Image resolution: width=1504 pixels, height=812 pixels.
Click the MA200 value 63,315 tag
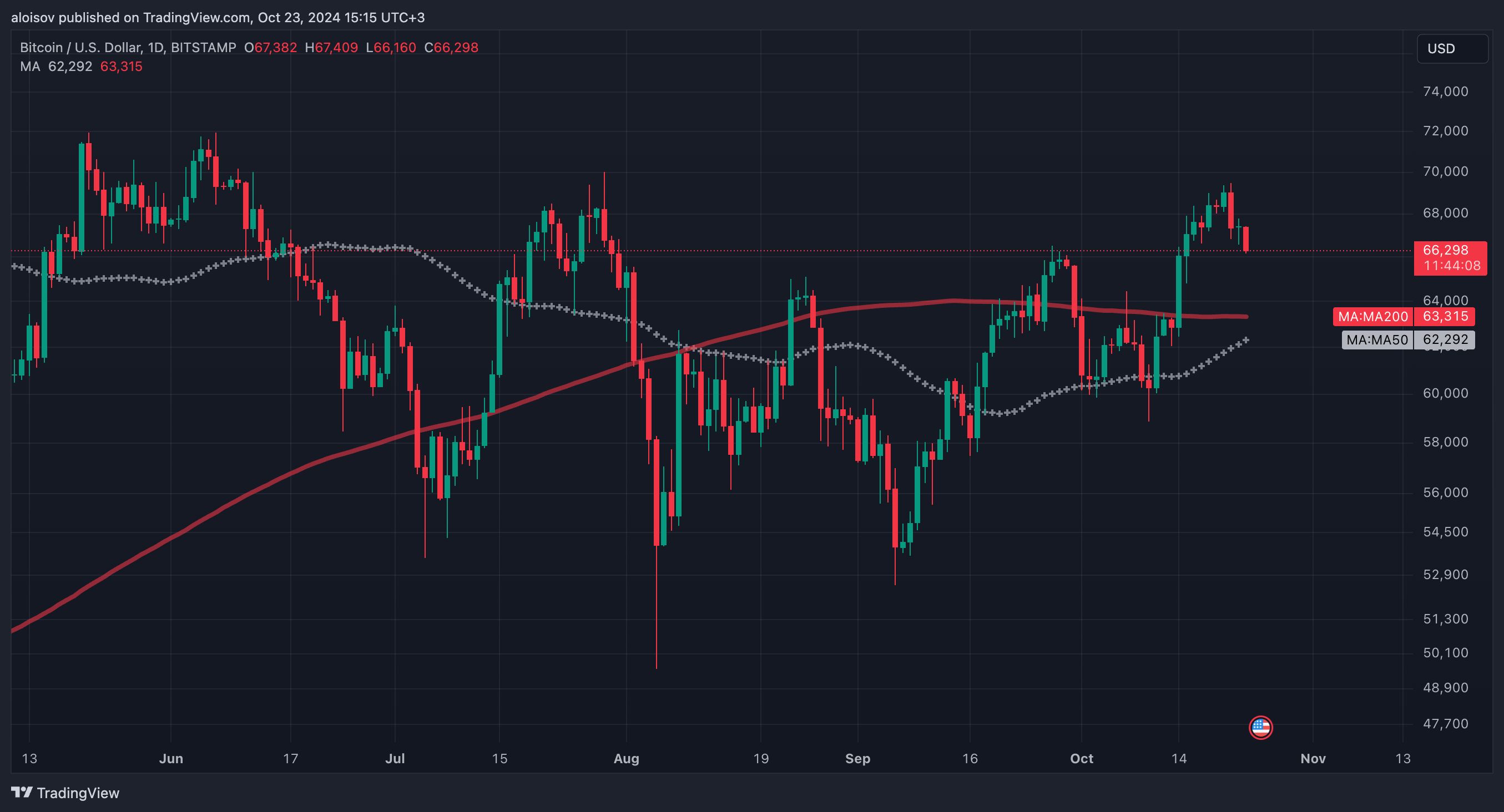(1445, 317)
